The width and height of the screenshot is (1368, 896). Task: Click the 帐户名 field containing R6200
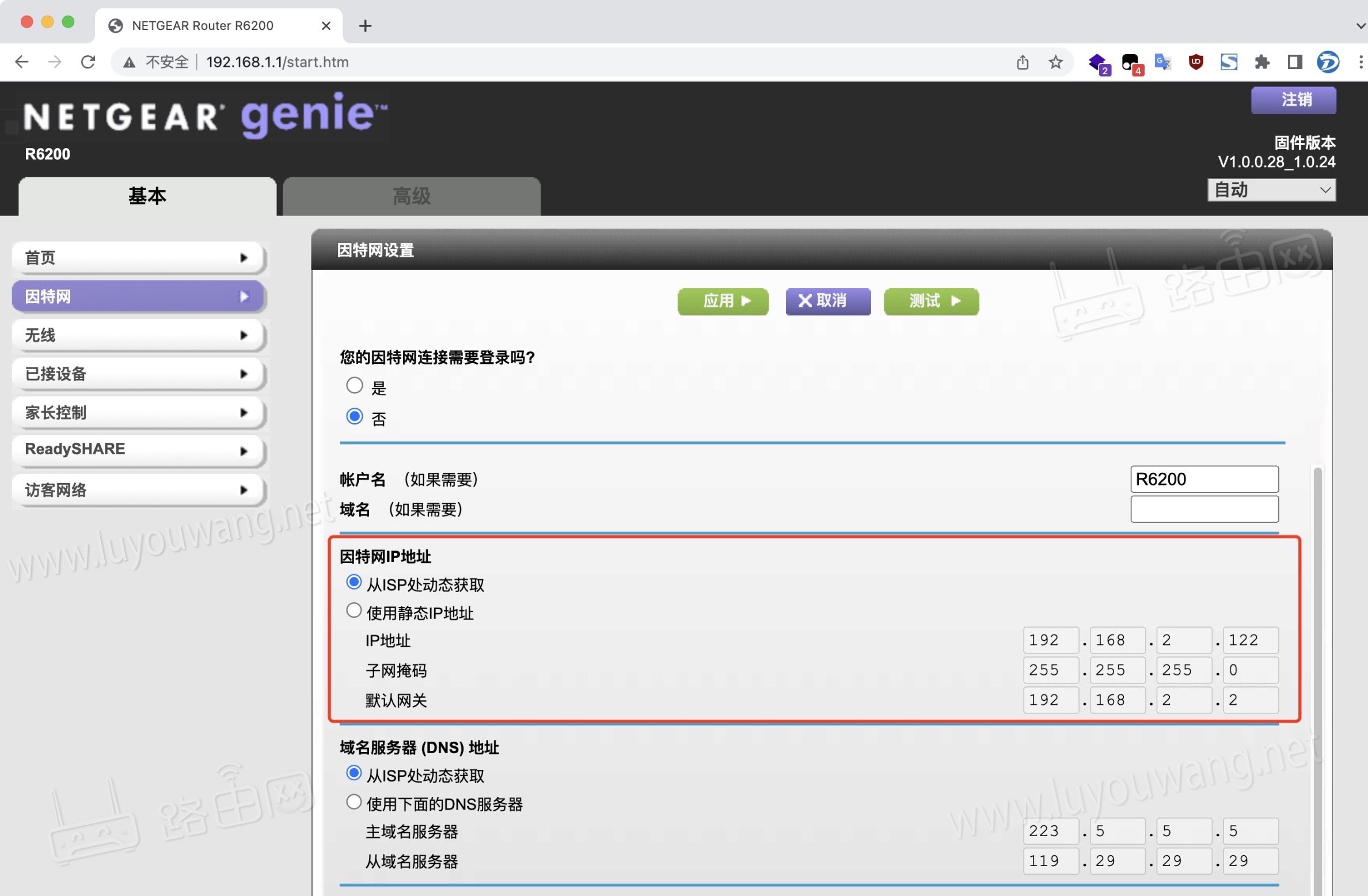pyautogui.click(x=1204, y=479)
